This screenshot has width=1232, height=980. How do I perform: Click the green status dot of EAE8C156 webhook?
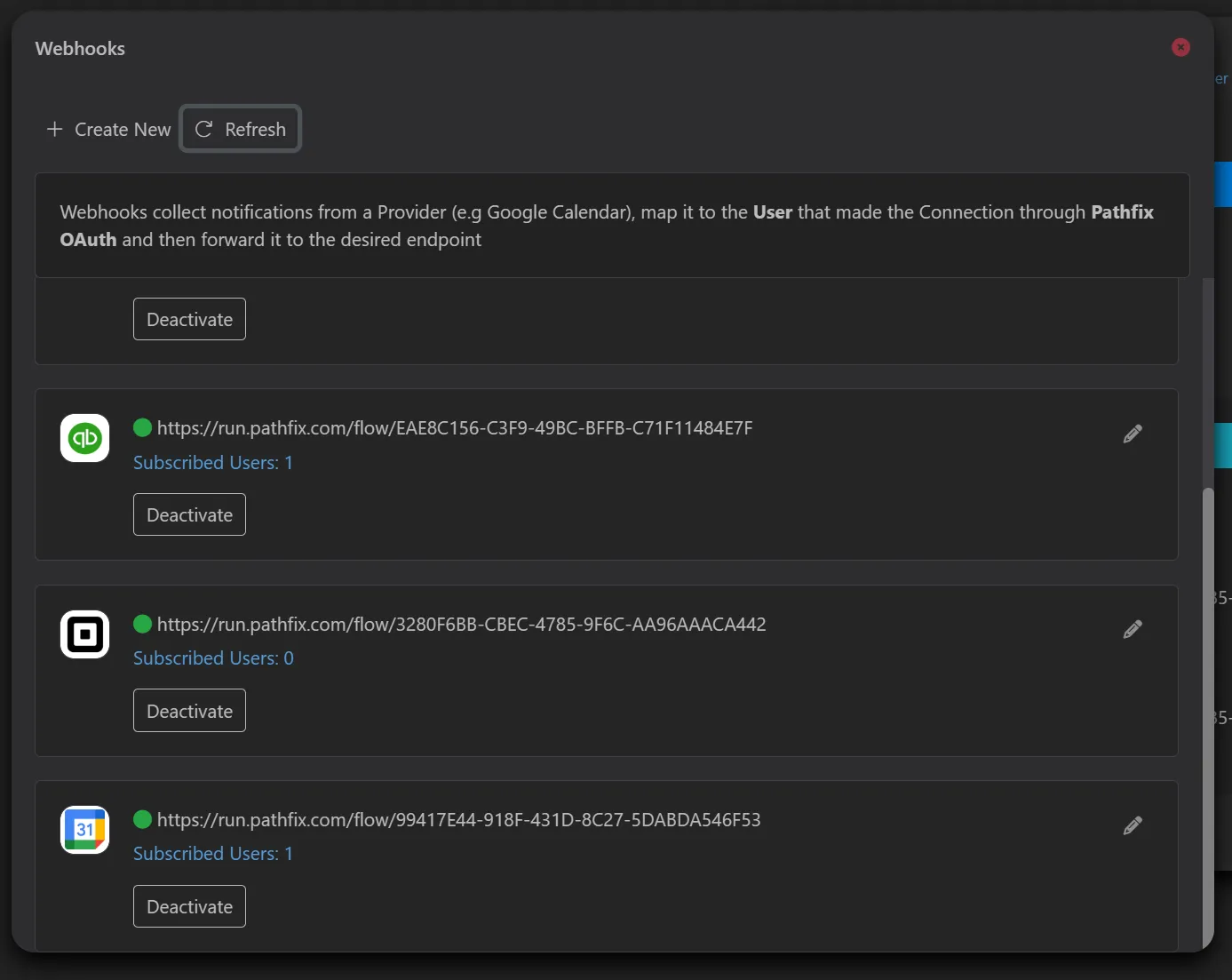click(143, 428)
